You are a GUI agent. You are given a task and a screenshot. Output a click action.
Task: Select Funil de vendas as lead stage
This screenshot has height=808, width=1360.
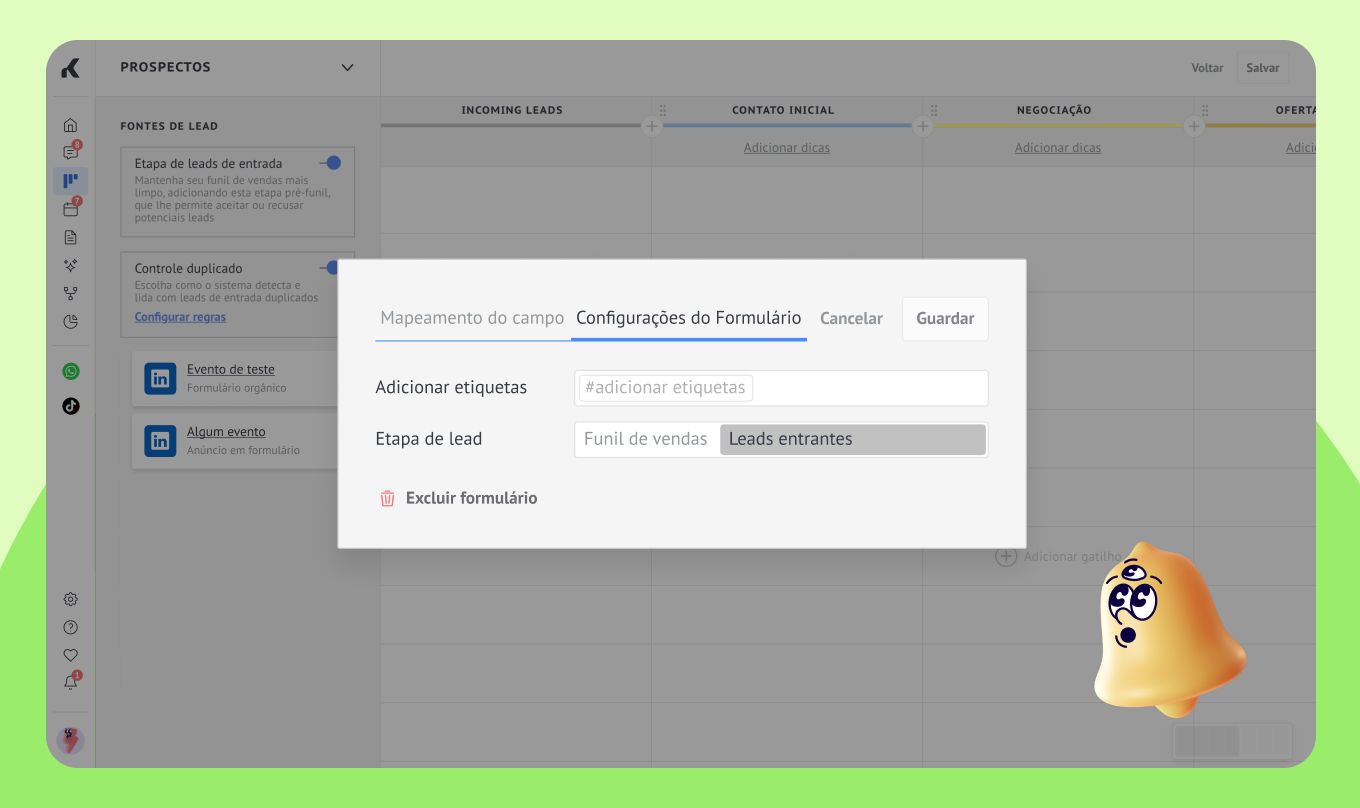pyautogui.click(x=646, y=439)
